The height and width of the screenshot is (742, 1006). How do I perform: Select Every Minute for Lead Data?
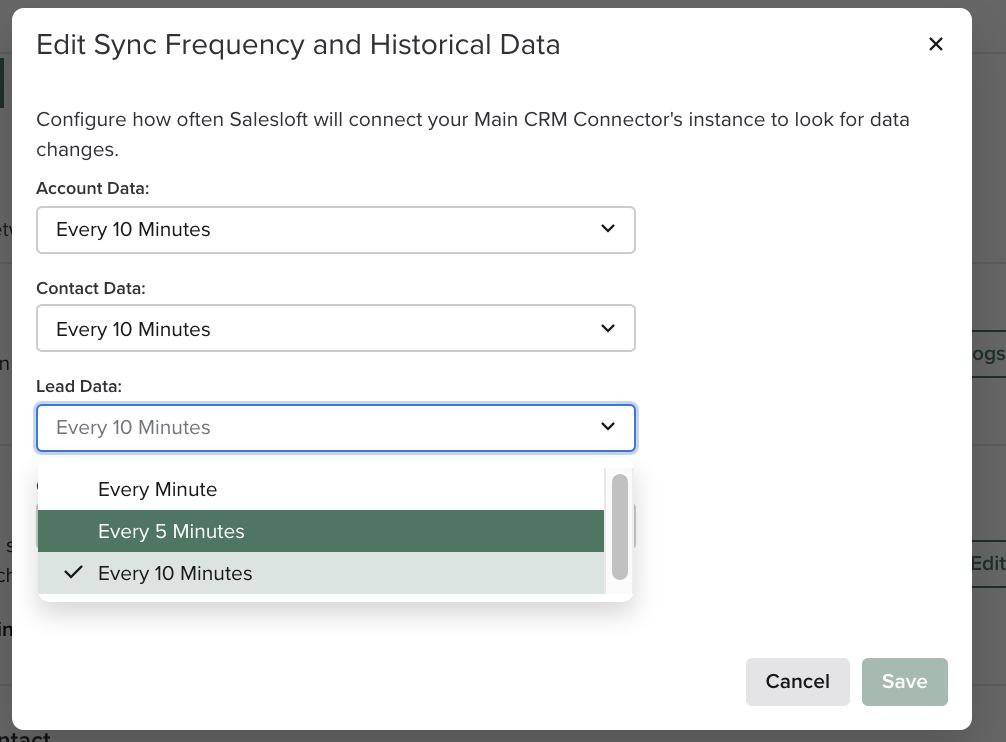[x=157, y=489]
